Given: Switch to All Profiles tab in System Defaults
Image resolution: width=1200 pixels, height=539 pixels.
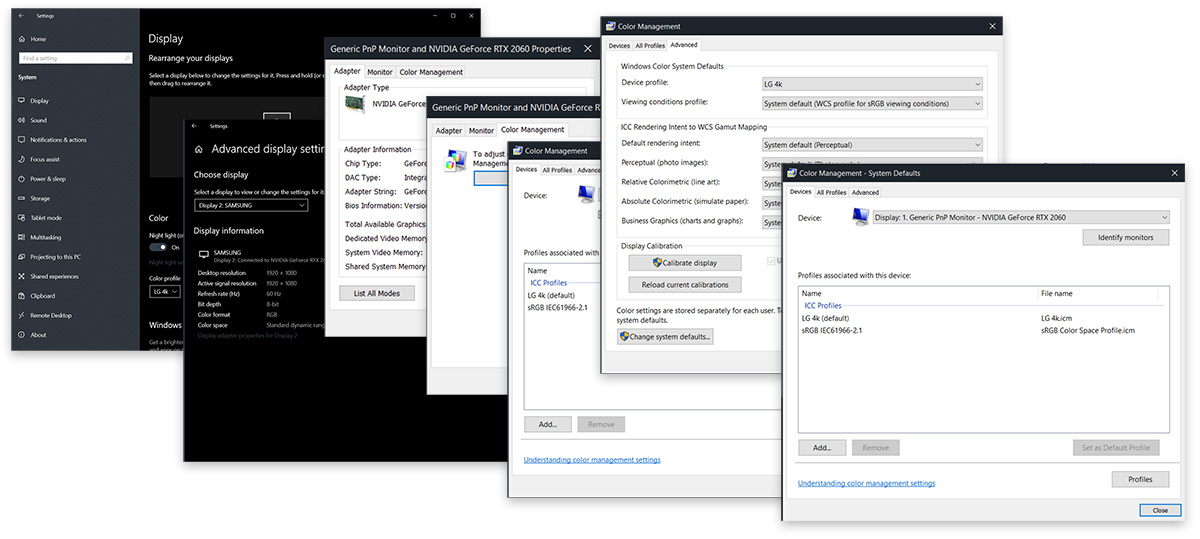Looking at the screenshot, I should (832, 192).
